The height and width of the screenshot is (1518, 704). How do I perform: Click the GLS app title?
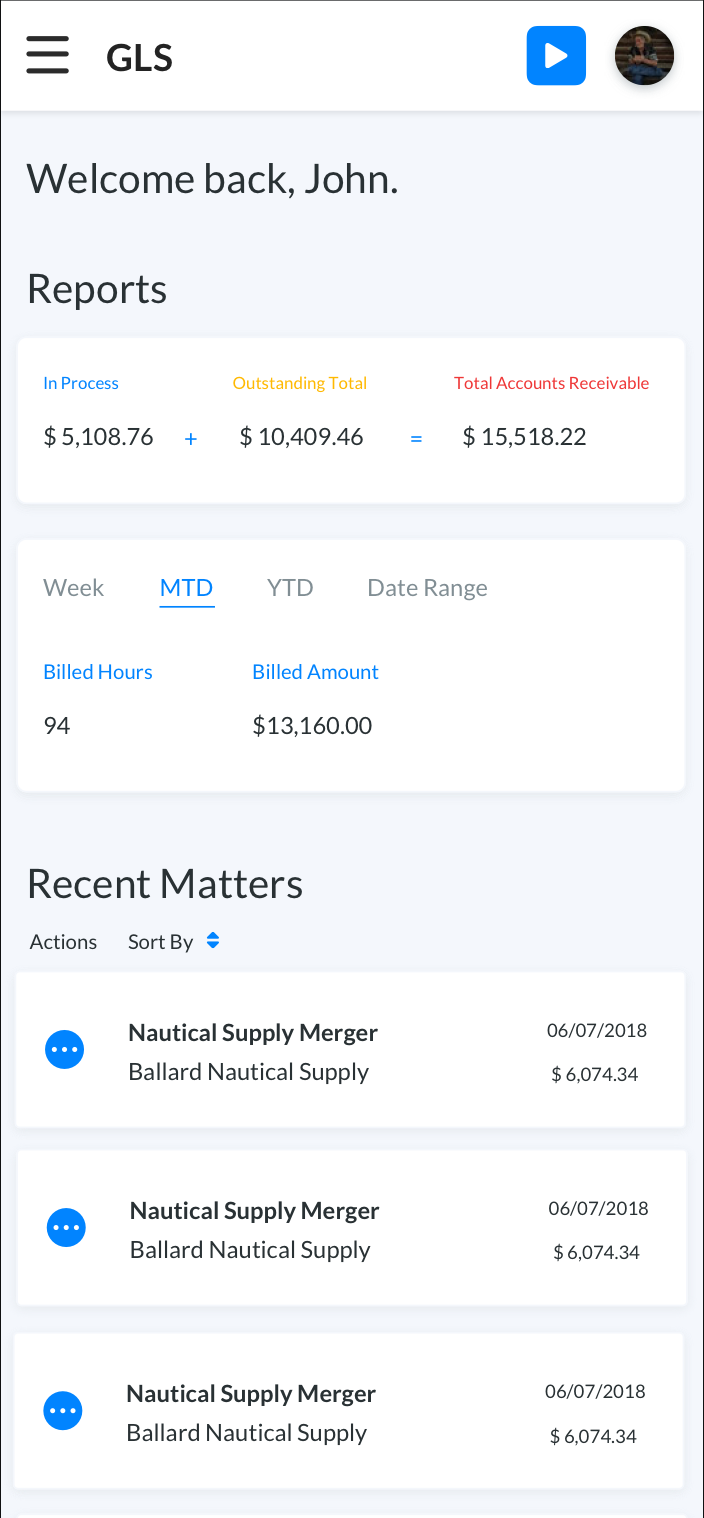click(140, 58)
